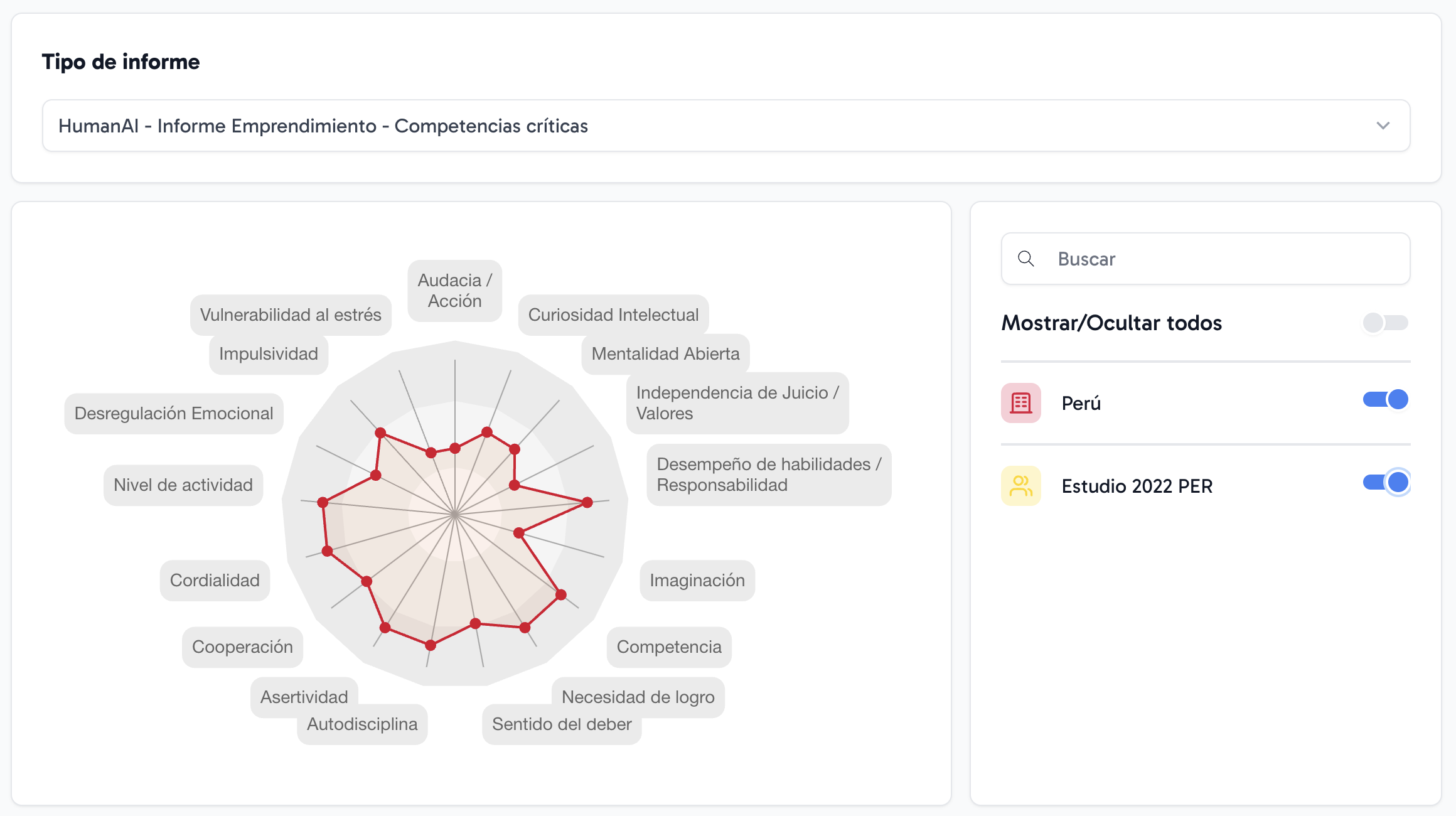Click the Imaginación axis label
Viewport: 1456px width, 816px height.
point(697,581)
